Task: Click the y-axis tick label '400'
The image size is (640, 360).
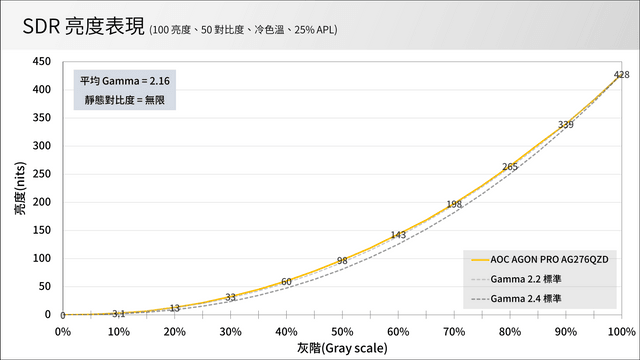Action: 42,89
